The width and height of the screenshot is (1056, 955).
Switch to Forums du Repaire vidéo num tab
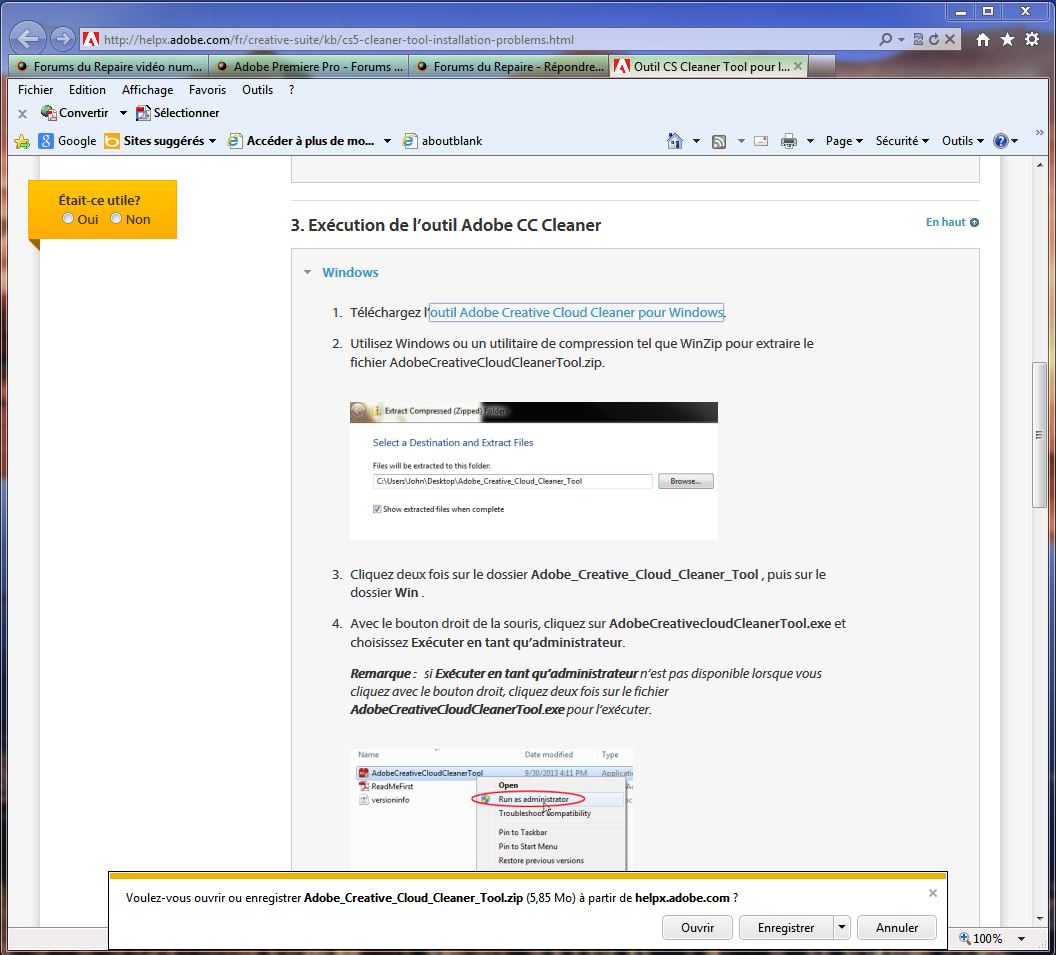tap(109, 66)
